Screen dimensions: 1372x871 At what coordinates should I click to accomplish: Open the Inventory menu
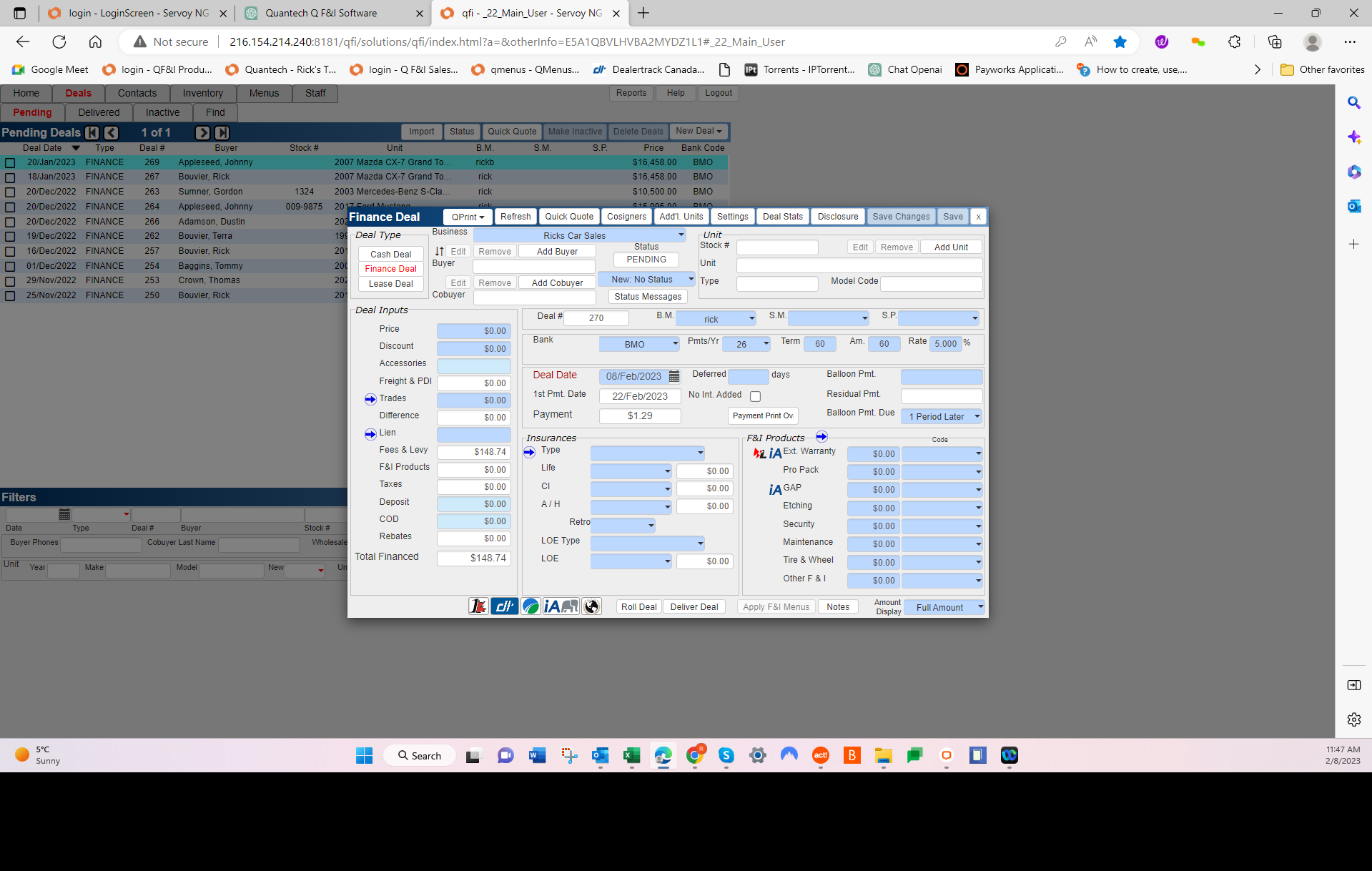pyautogui.click(x=202, y=93)
